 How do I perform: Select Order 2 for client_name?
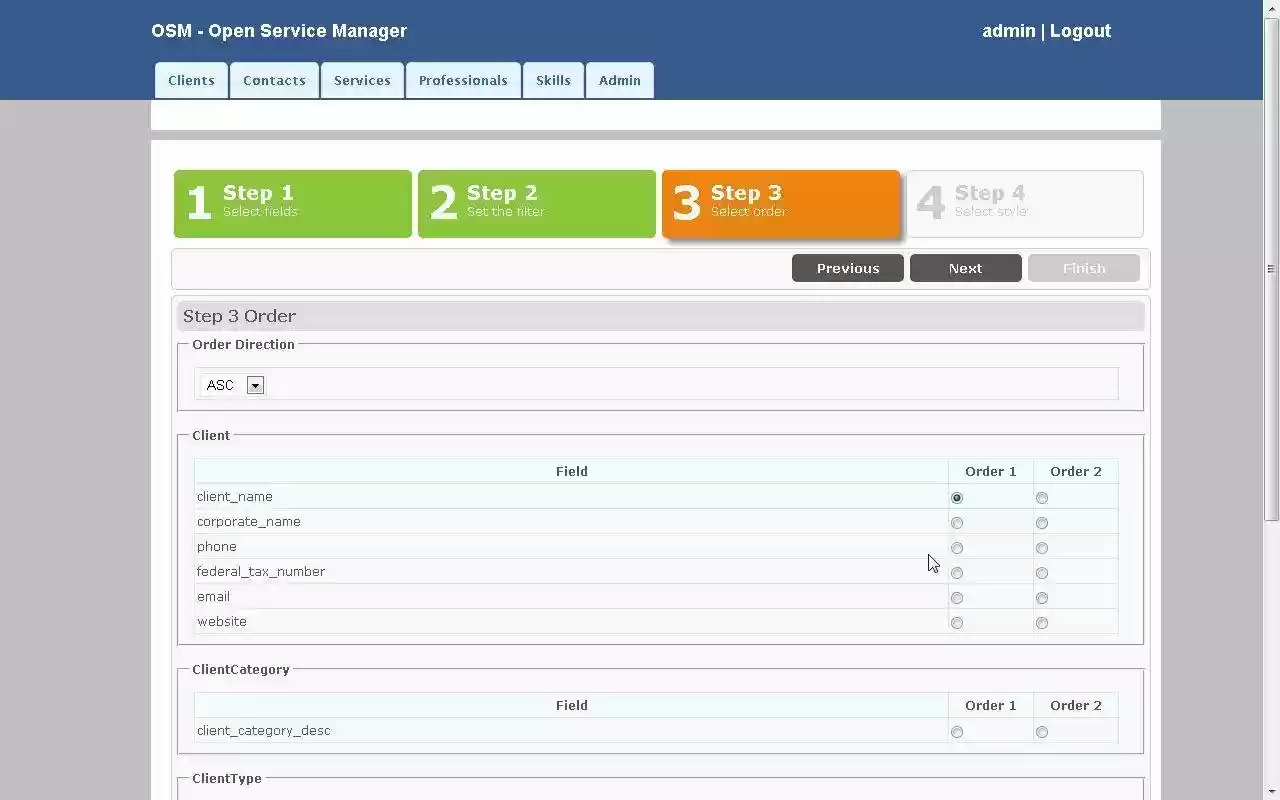(1042, 498)
